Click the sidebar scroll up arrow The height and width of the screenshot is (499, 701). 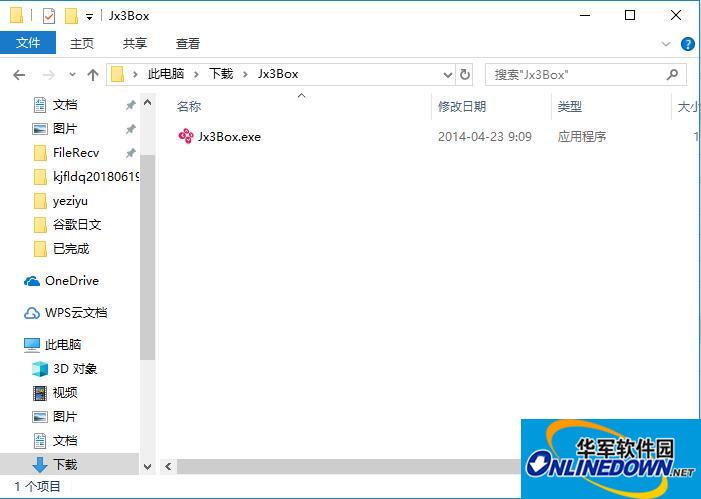[x=148, y=103]
